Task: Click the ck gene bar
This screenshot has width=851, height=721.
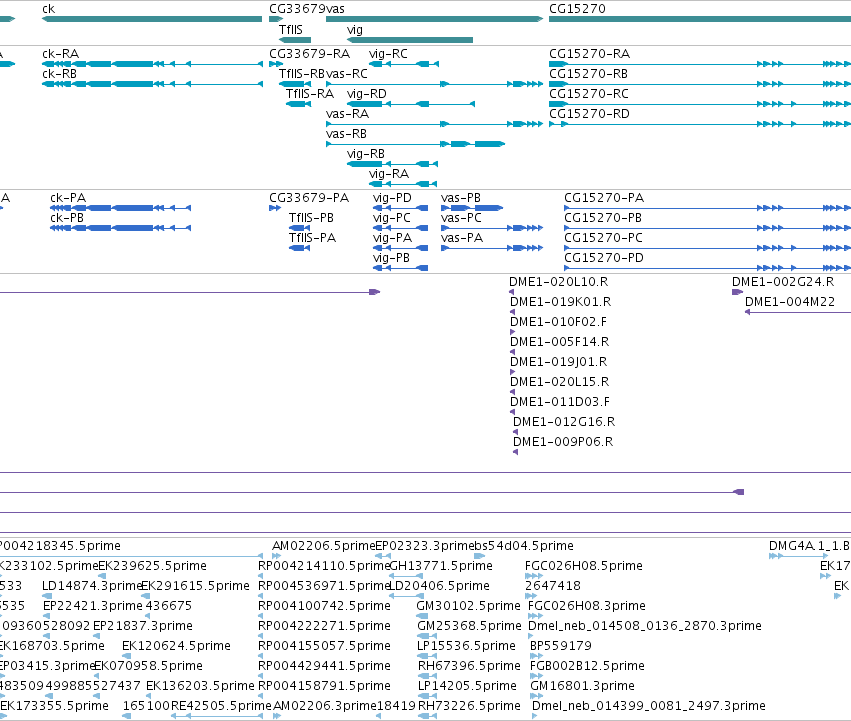Action: 152,19
